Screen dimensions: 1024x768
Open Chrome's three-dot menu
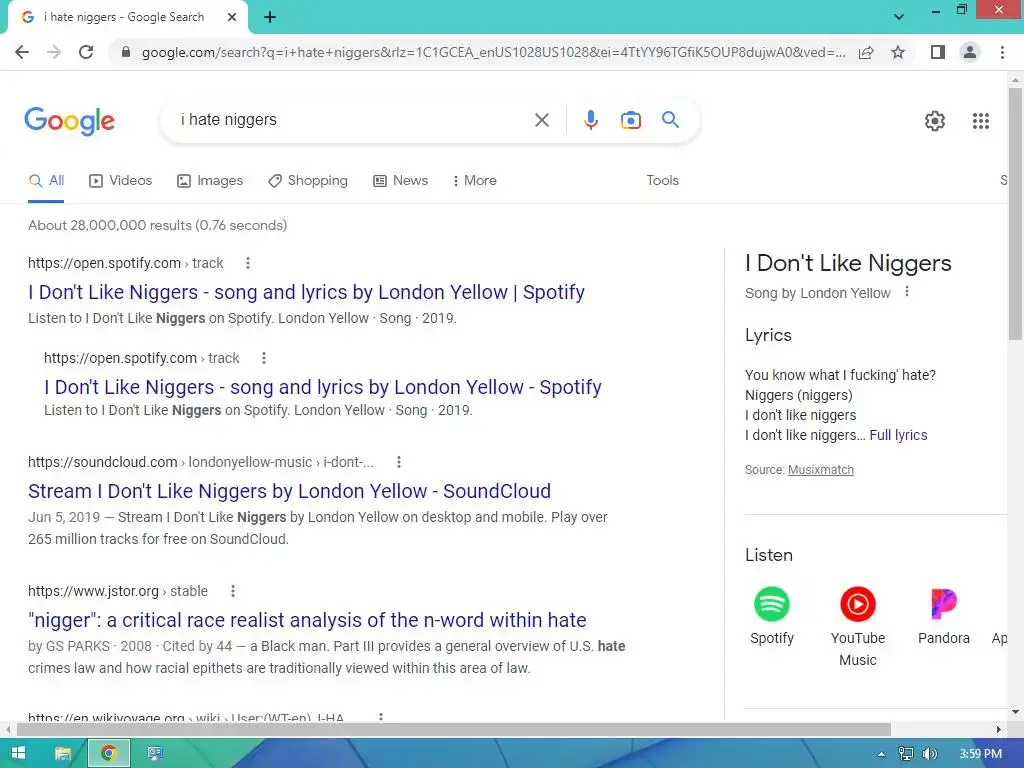click(x=1002, y=52)
